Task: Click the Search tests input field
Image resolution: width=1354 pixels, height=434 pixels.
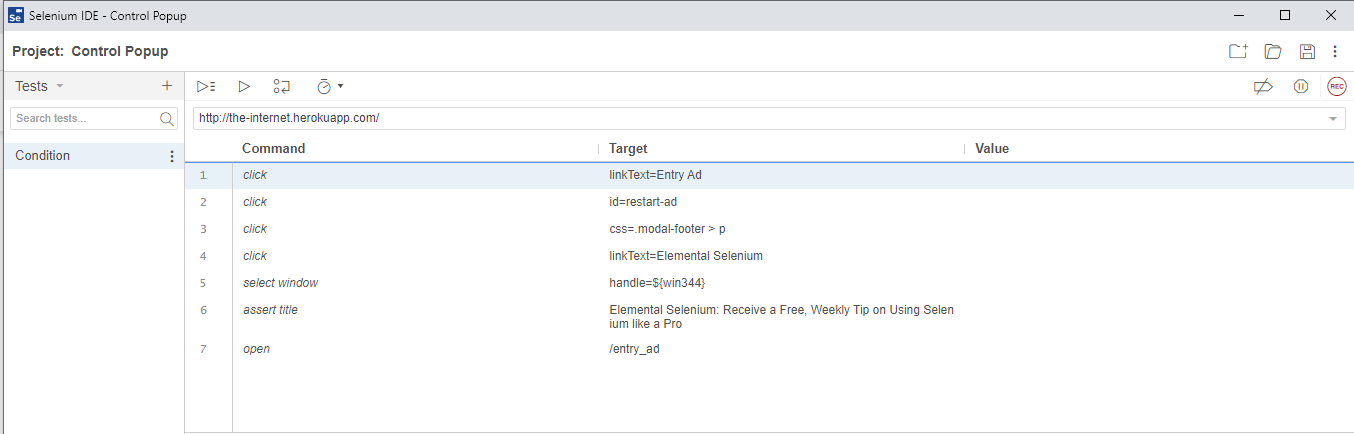Action: pyautogui.click(x=85, y=118)
